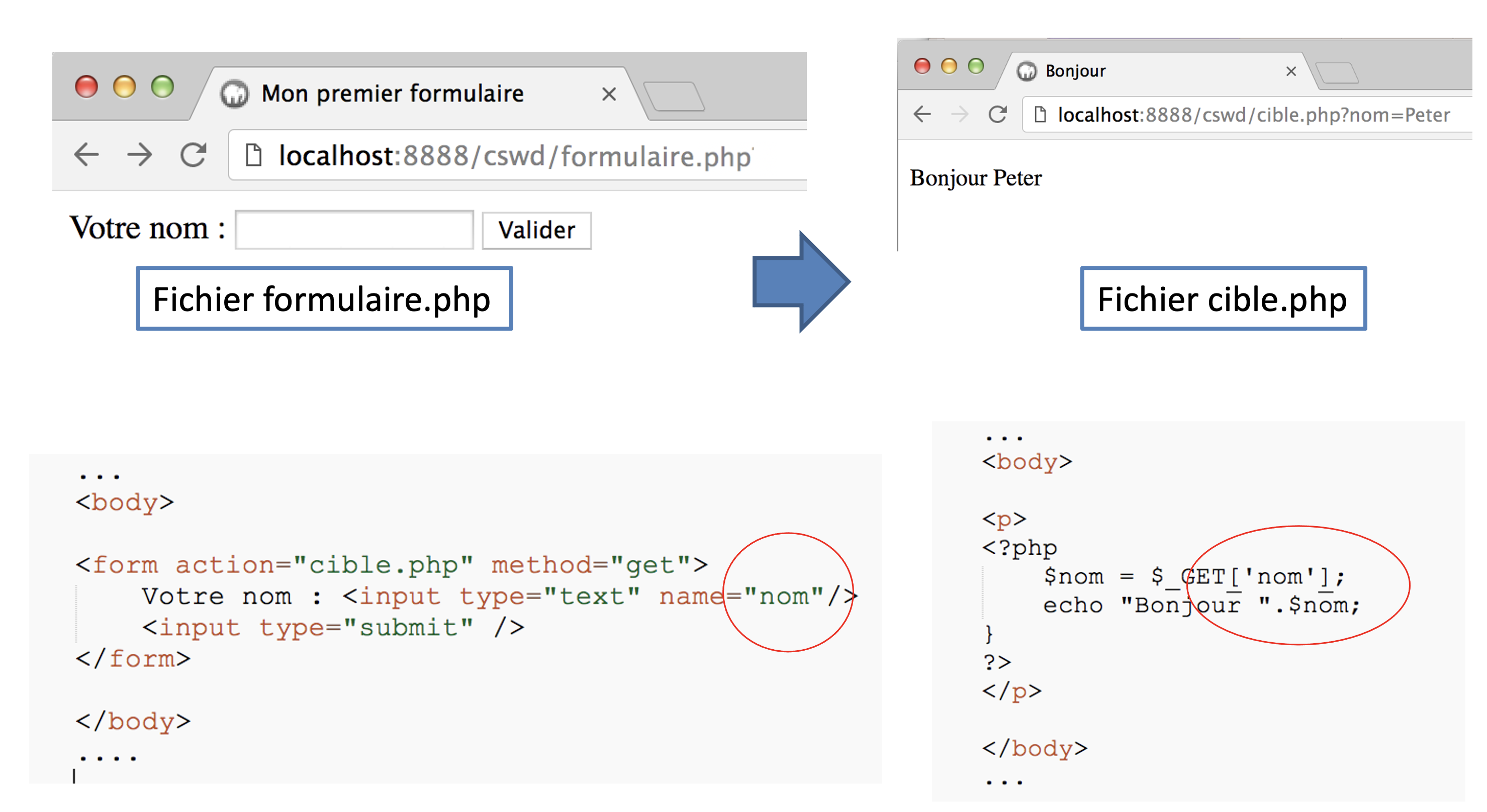Image resolution: width=1487 pixels, height=812 pixels.
Task: Select the Mon premier formulaire tab
Action: click(x=393, y=93)
